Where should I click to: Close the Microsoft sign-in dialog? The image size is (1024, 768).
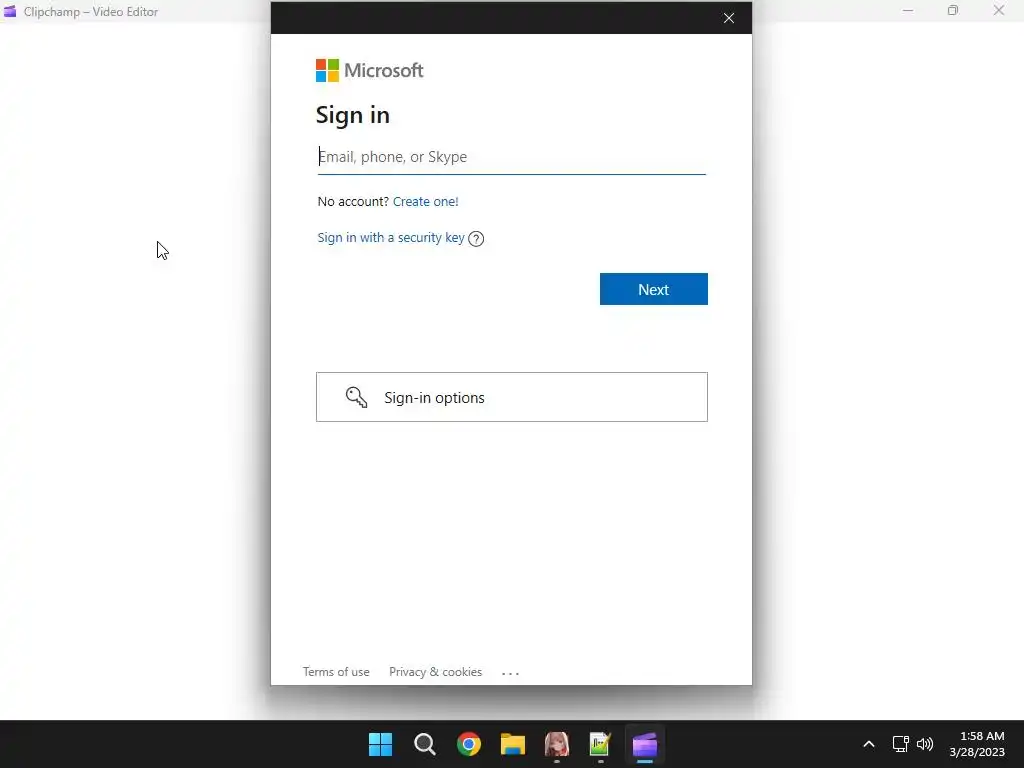coord(729,18)
